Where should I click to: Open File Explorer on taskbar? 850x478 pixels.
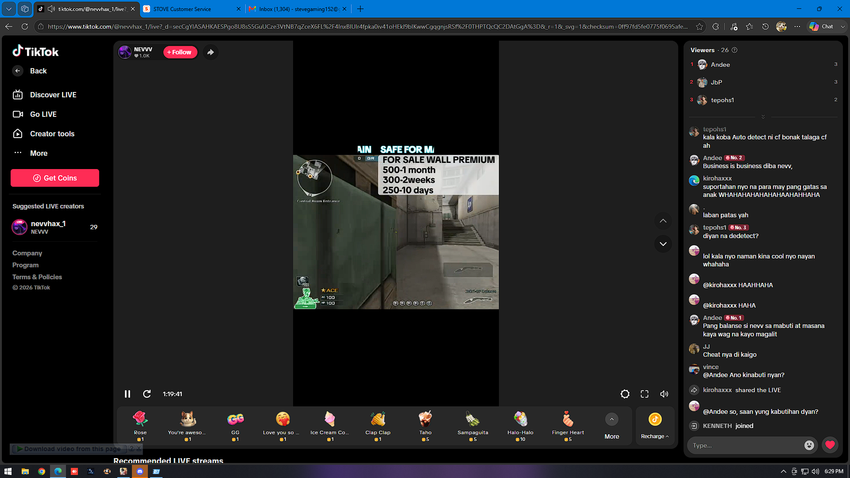click(x=25, y=471)
